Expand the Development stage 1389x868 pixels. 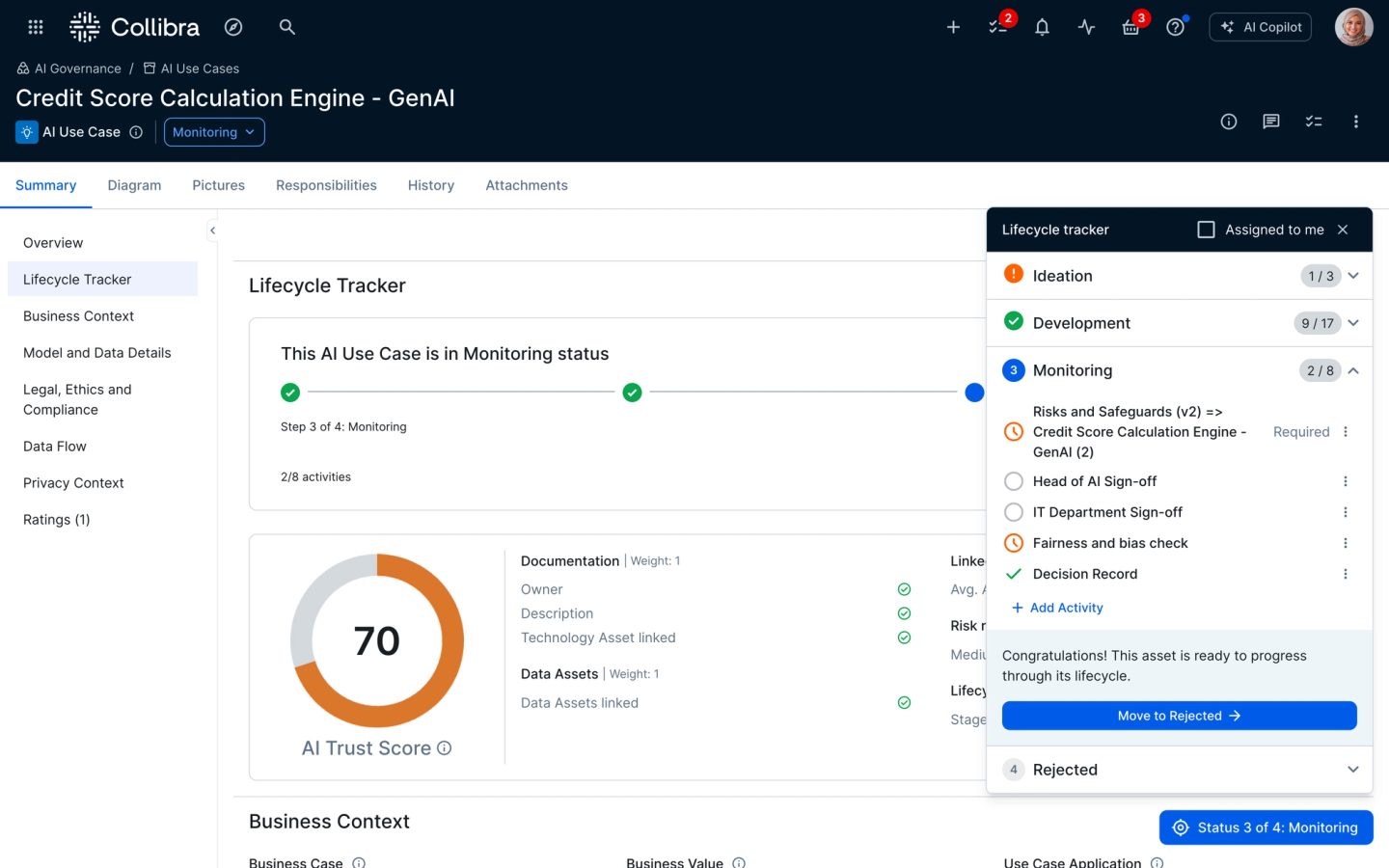[x=1353, y=323]
